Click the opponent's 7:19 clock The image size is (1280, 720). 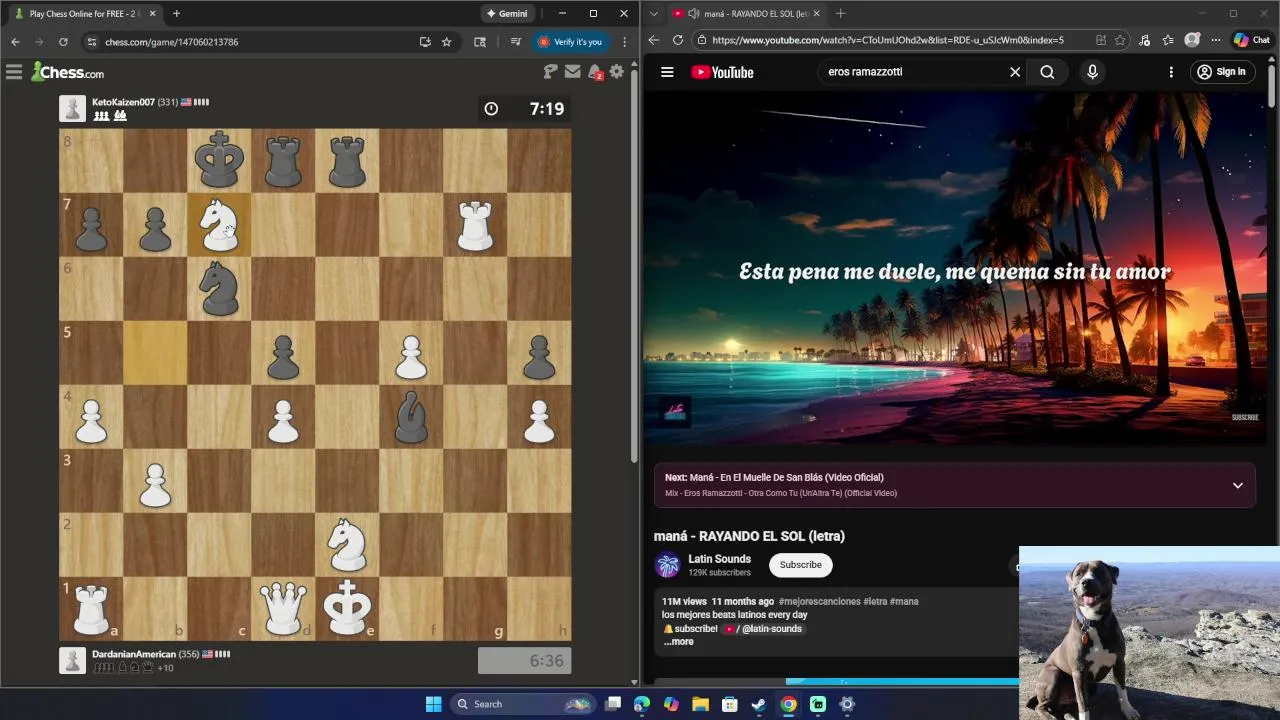(525, 109)
